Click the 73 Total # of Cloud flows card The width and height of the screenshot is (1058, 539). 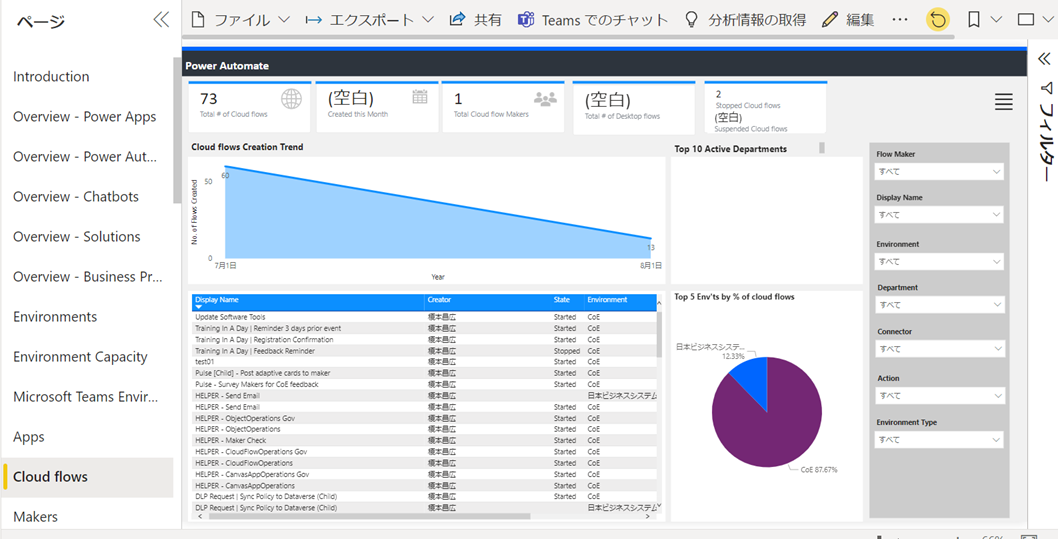coord(249,107)
